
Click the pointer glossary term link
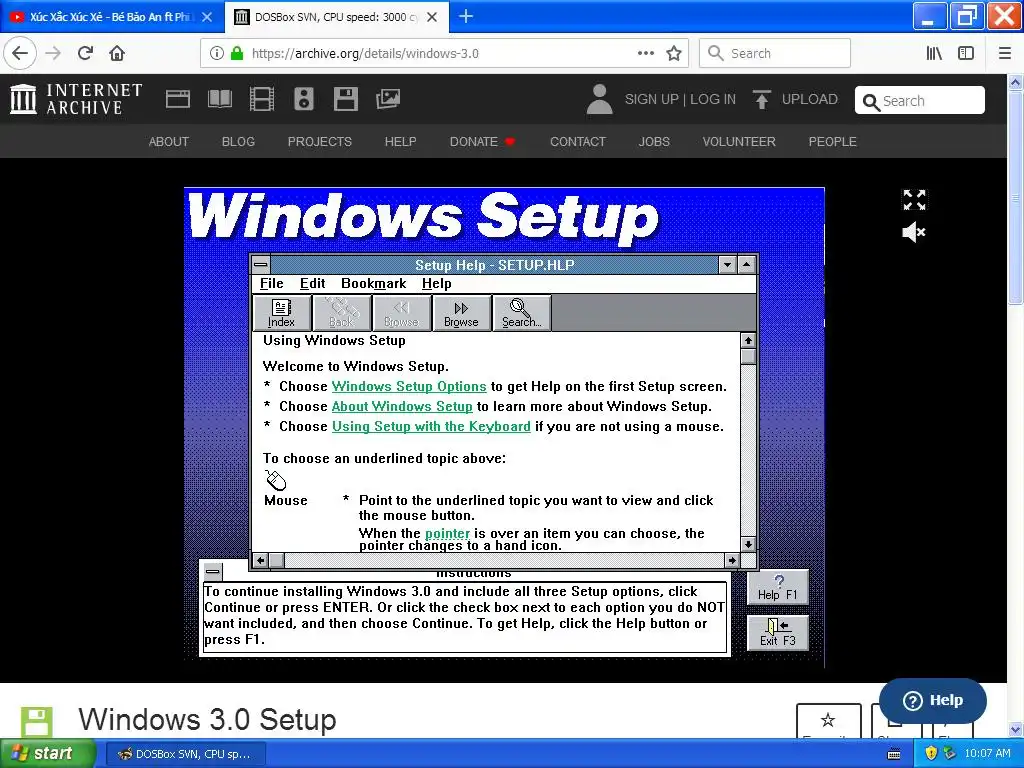447,534
